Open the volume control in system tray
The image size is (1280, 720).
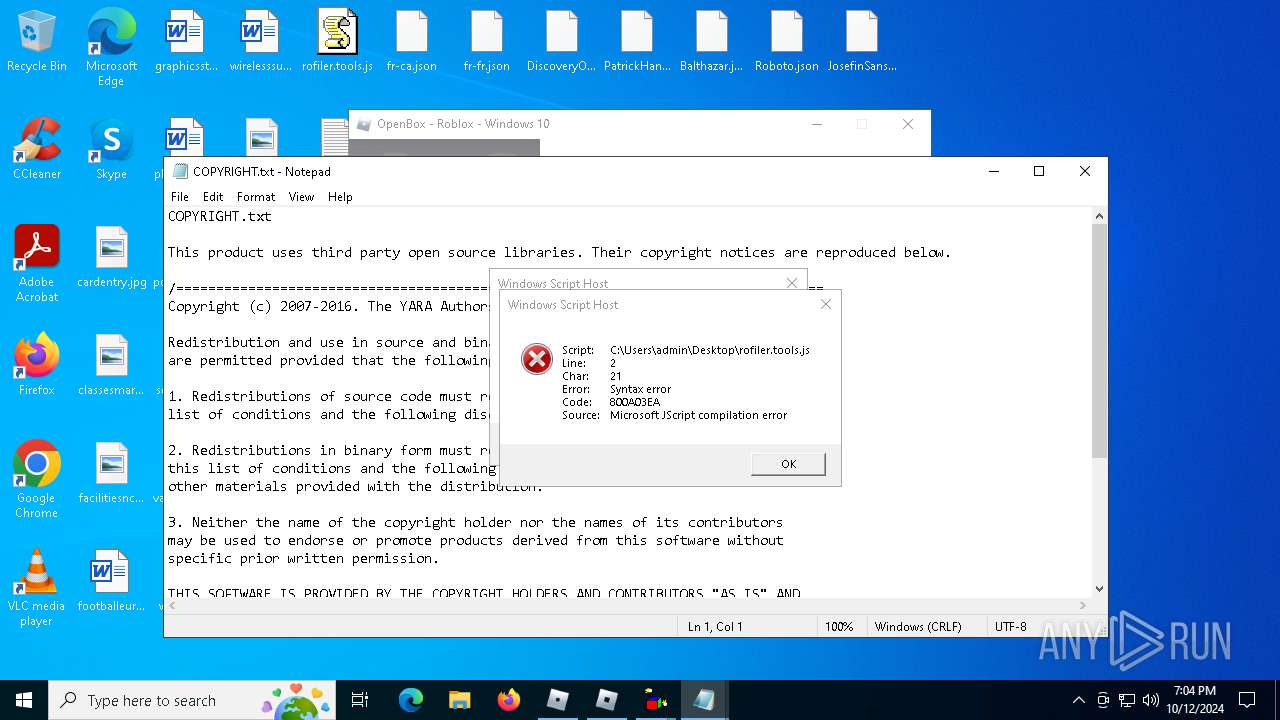pos(1151,700)
